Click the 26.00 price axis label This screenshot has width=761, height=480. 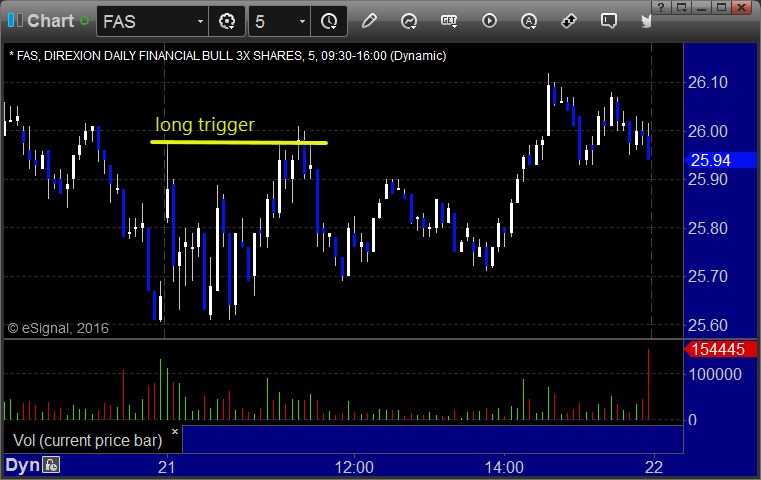(708, 131)
